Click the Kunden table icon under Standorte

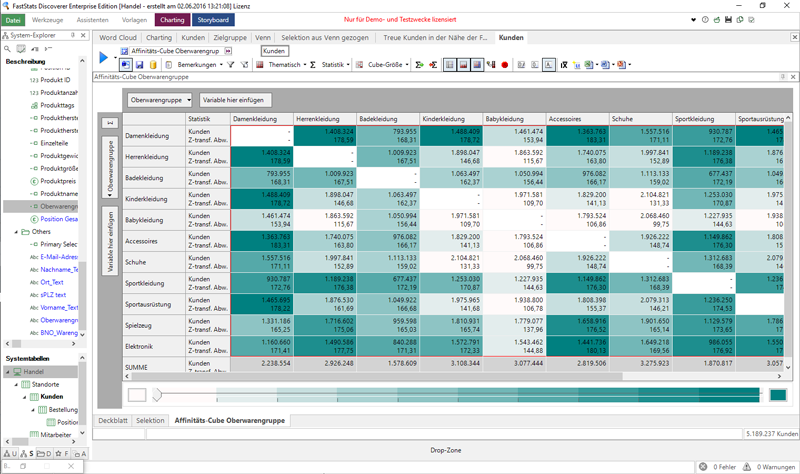pyautogui.click(x=33, y=397)
